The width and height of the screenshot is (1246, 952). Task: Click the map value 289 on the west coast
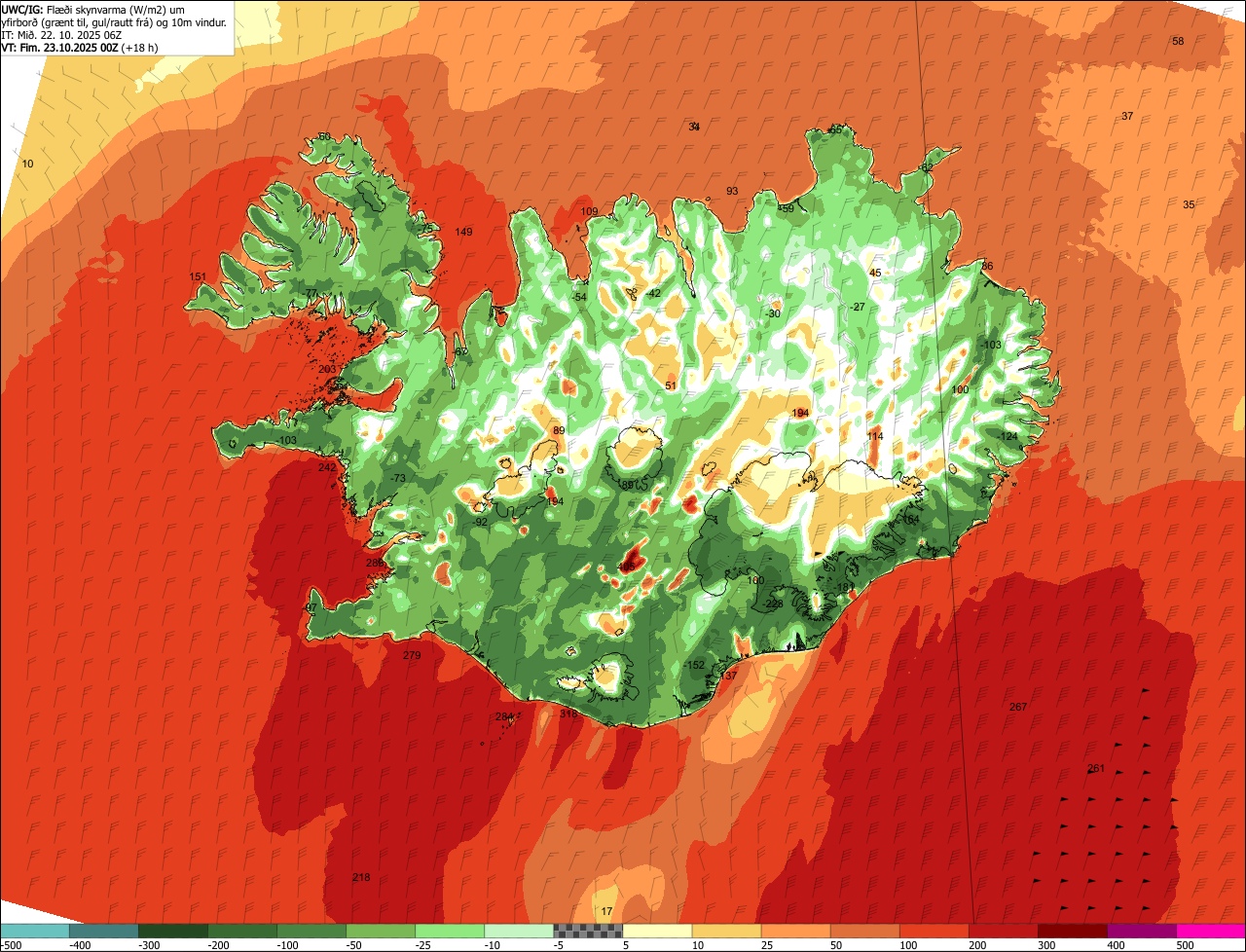[x=375, y=564]
